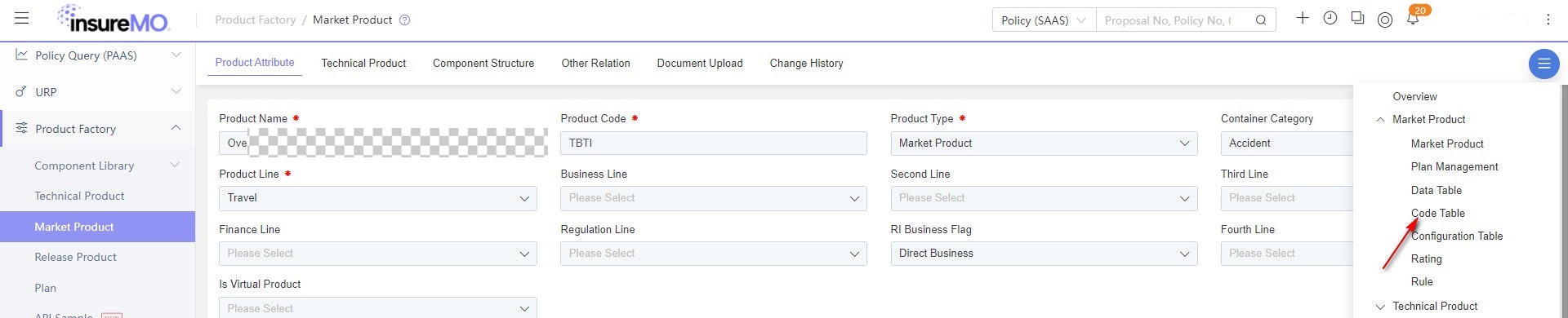Click the Product Factory sliders icon

21,128
